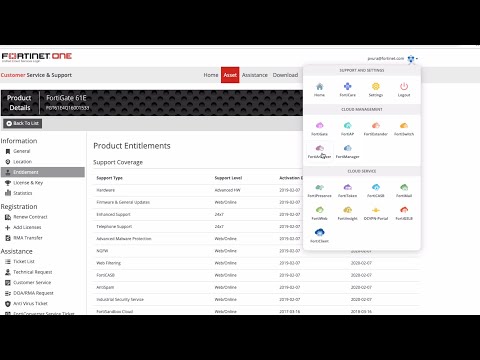
Task: Open DOA/RMA Request under Assistance
Action: pyautogui.click(x=29, y=293)
